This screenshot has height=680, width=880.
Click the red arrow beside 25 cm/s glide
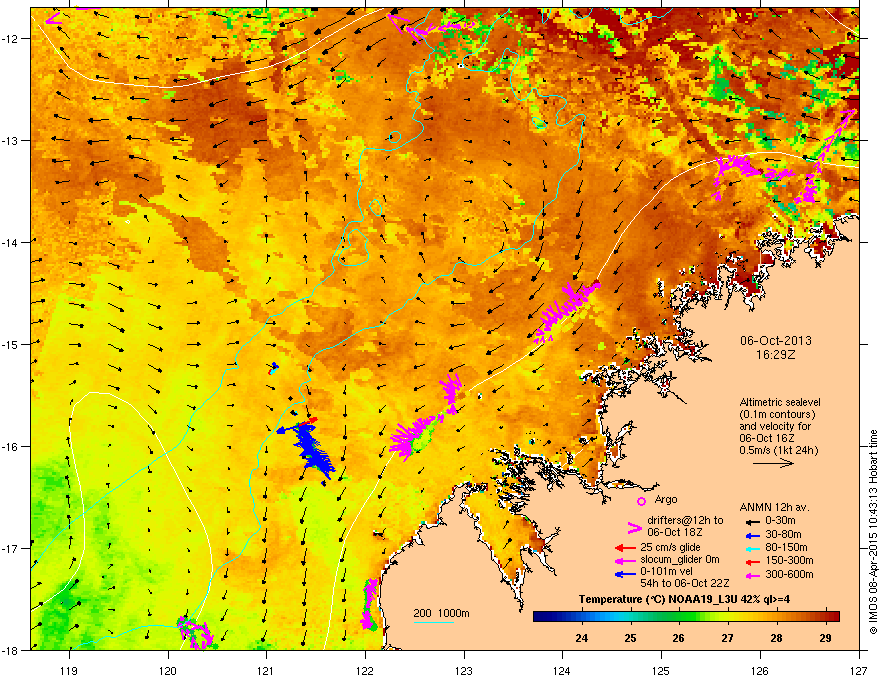point(625,548)
